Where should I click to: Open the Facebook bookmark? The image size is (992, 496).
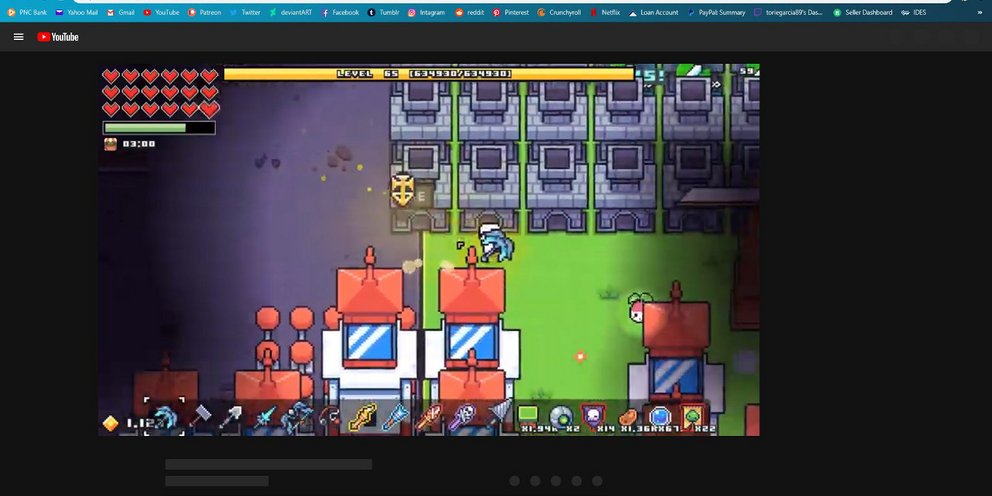click(340, 12)
